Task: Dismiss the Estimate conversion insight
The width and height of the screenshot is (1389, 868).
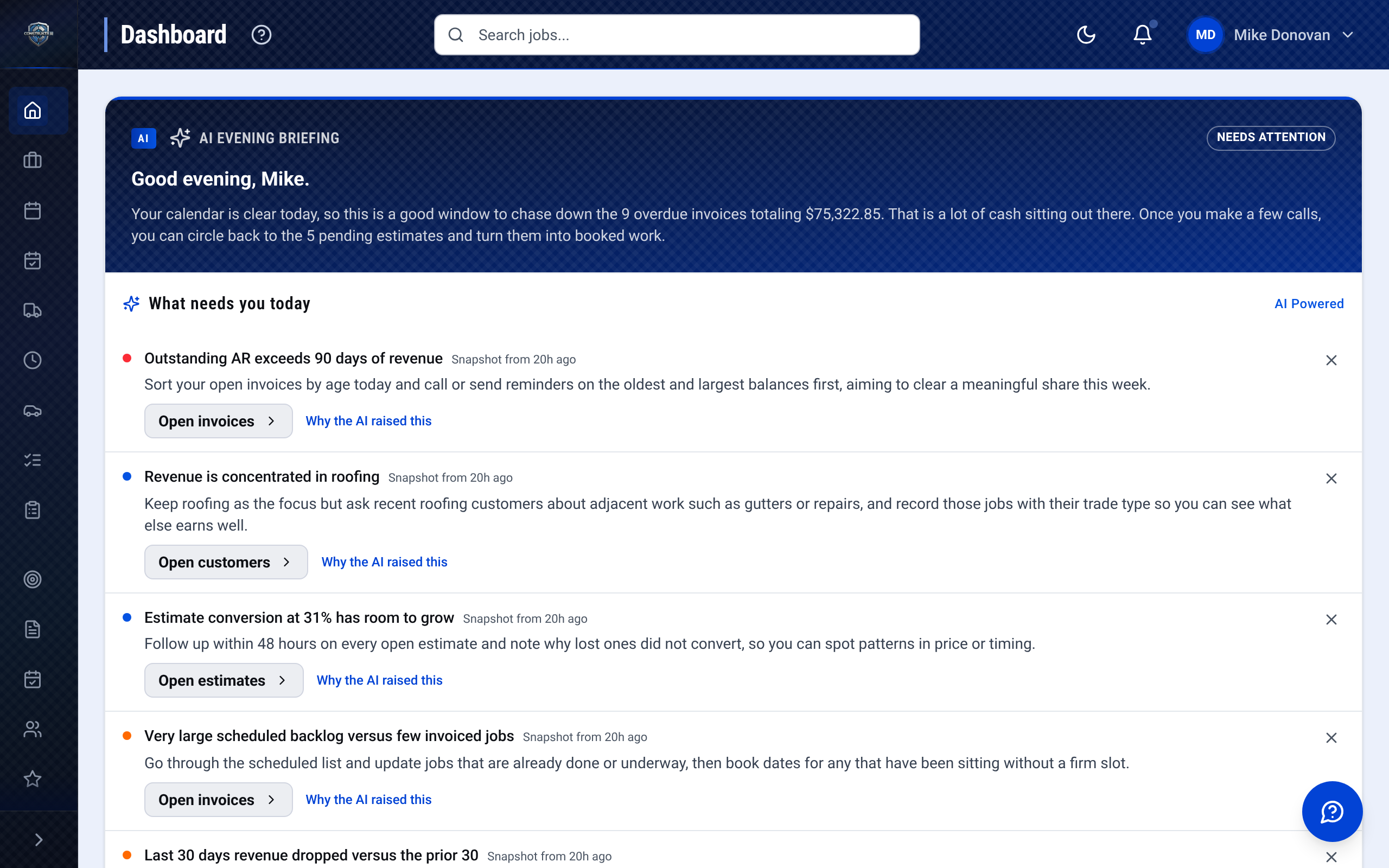Action: point(1331,620)
